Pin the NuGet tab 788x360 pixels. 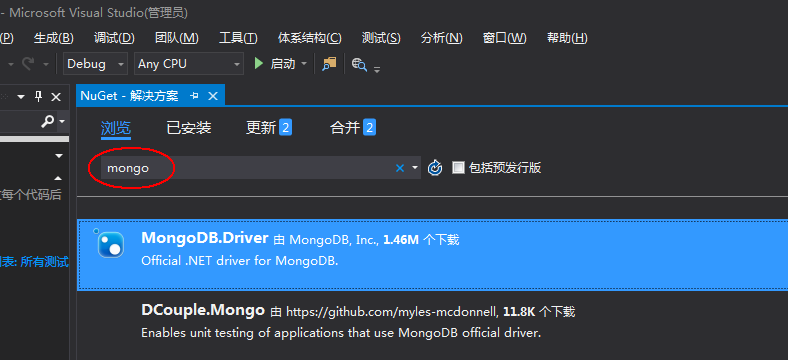tap(194, 96)
